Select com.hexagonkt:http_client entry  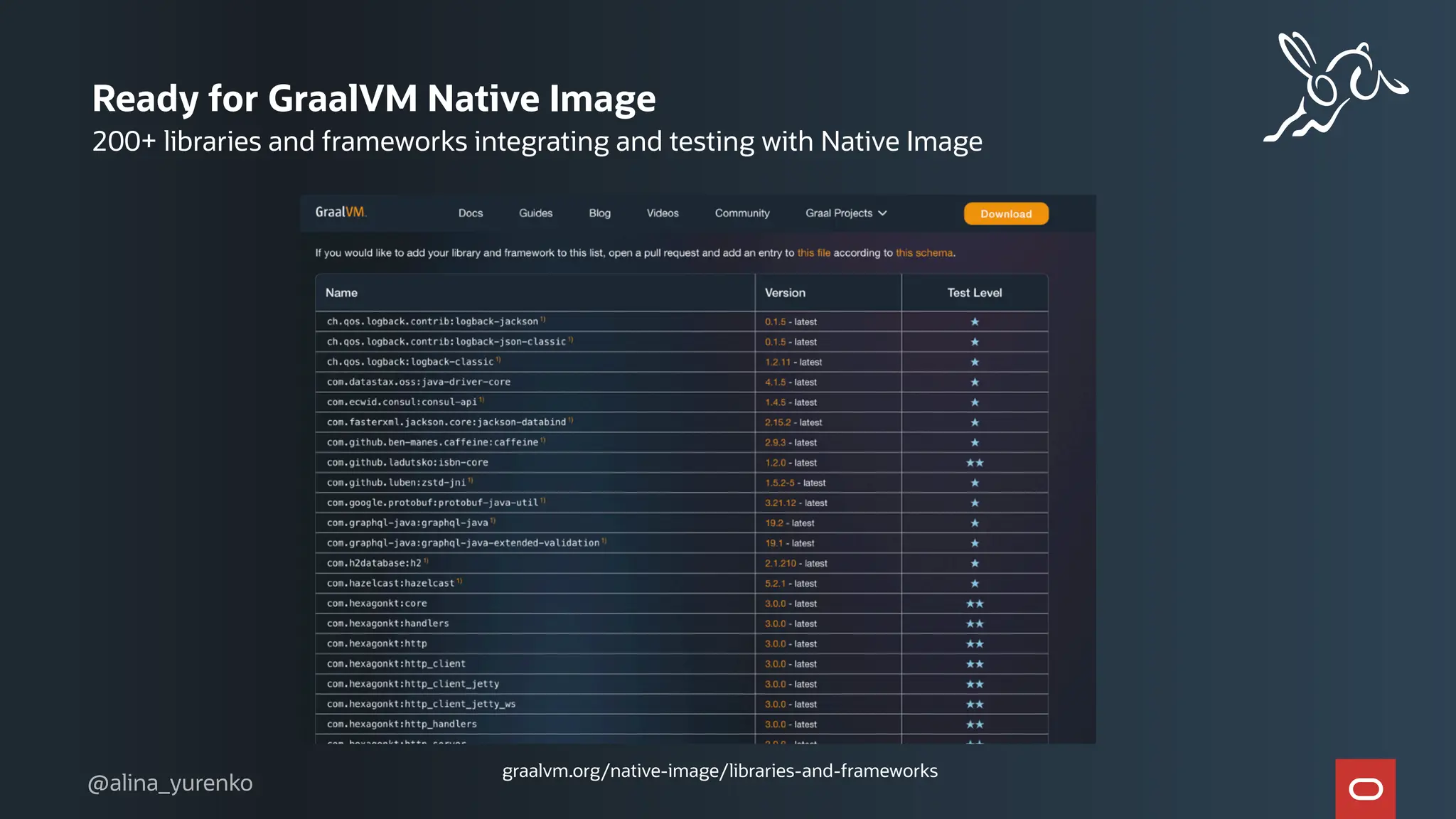click(x=396, y=663)
